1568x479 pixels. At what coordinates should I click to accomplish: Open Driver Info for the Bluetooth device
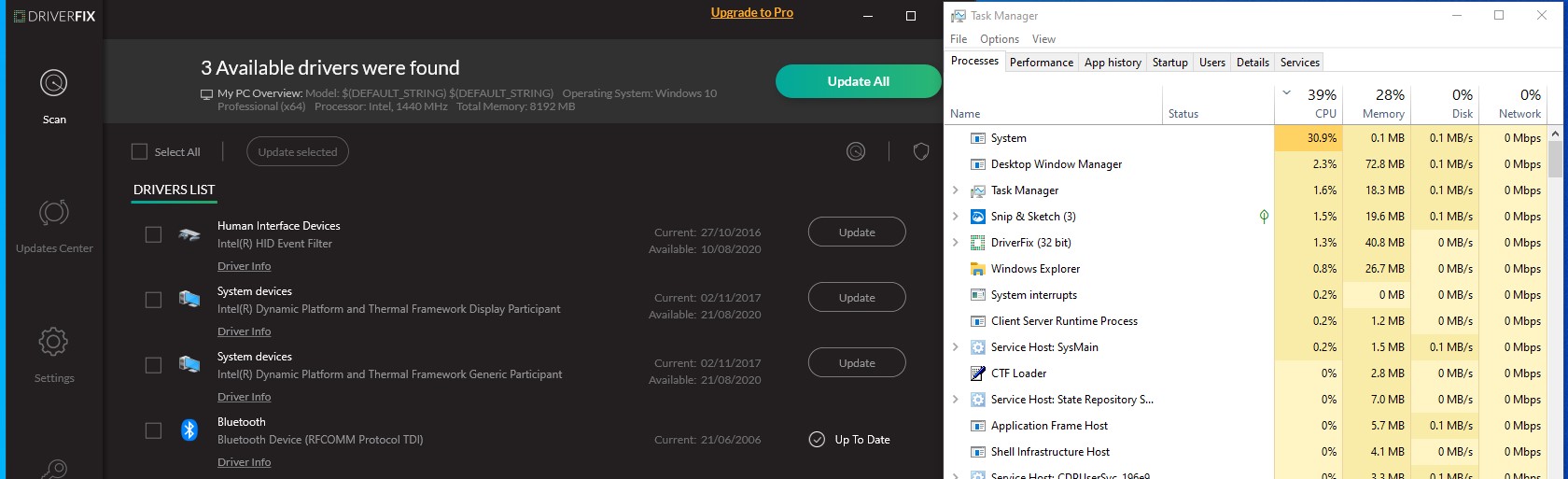click(245, 462)
